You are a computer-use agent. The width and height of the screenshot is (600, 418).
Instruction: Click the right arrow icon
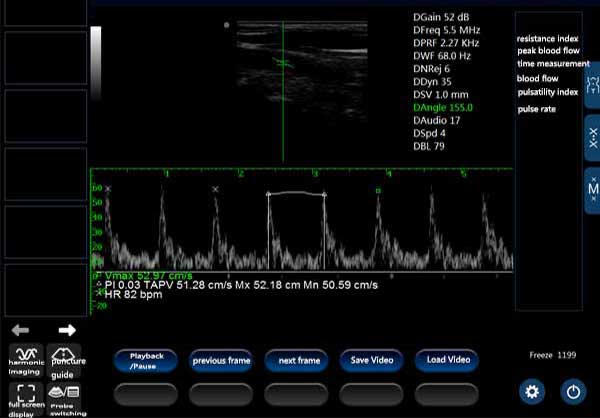67,330
